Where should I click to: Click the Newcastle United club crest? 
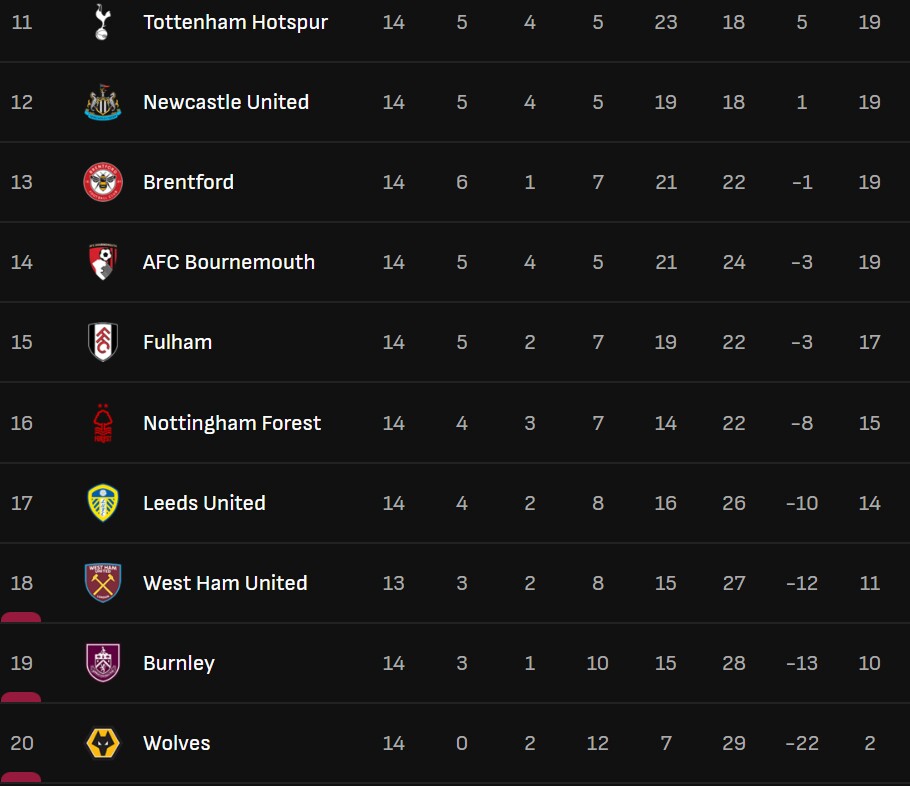tap(102, 102)
